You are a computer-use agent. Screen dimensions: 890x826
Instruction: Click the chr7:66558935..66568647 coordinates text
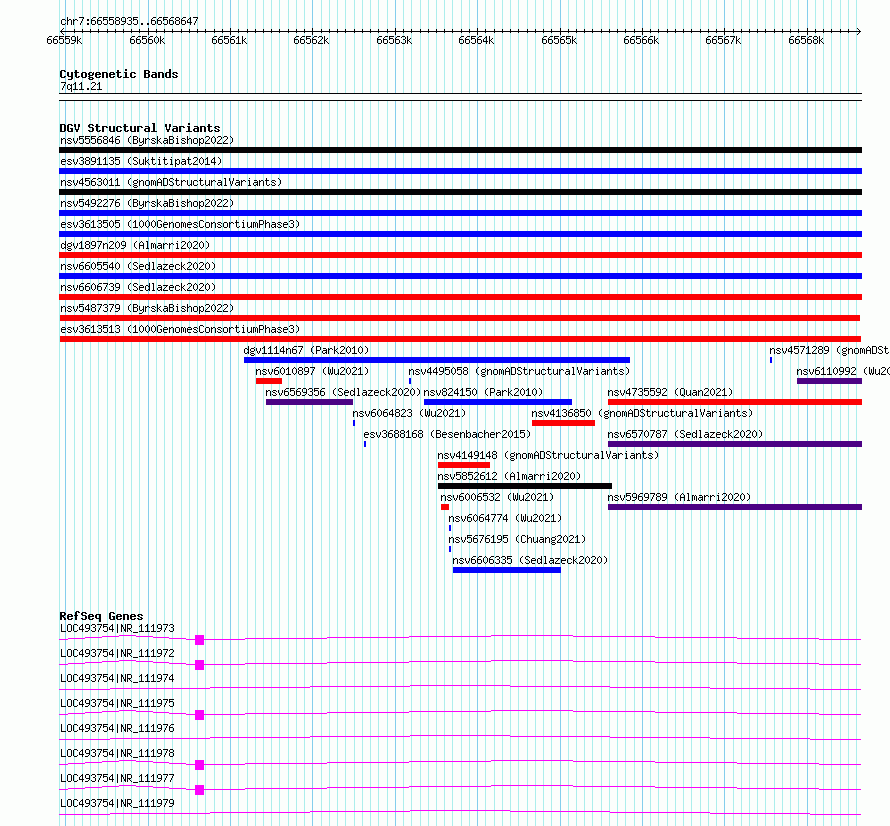[129, 22]
